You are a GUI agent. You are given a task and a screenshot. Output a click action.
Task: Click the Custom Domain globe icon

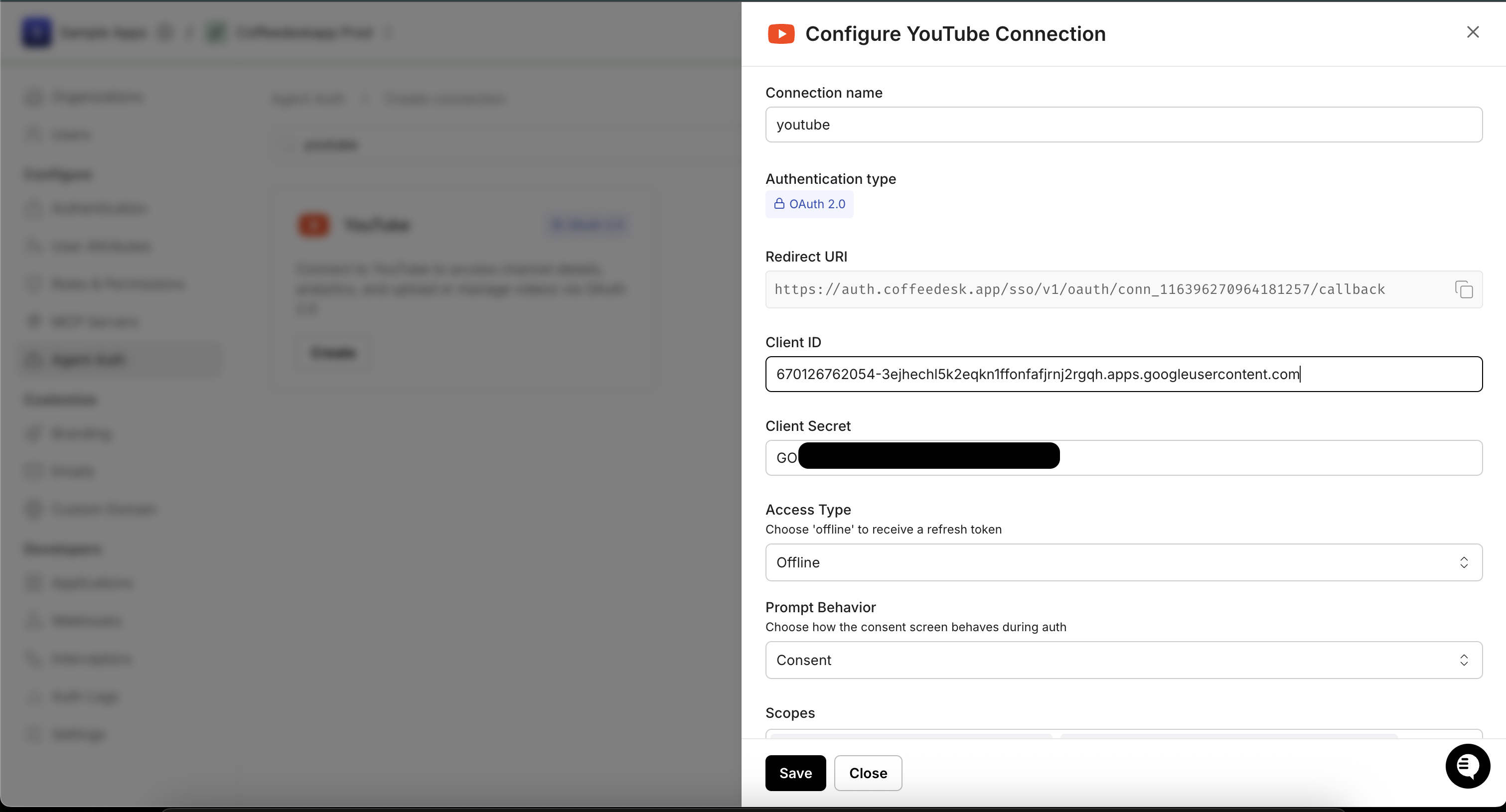click(34, 509)
